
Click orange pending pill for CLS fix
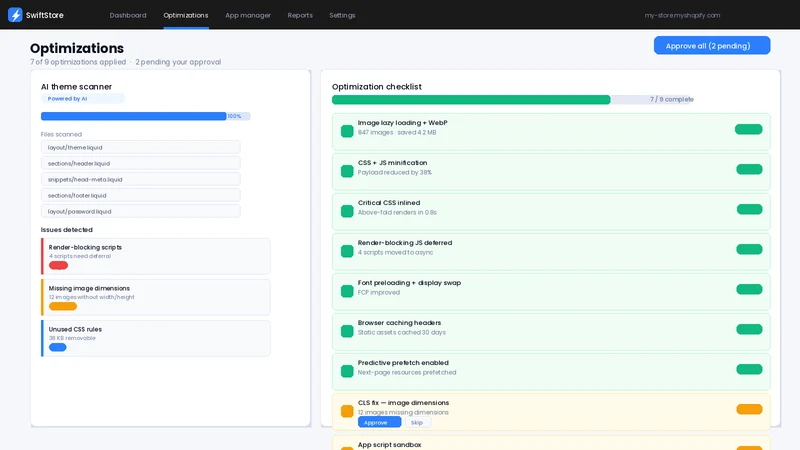pyautogui.click(x=749, y=409)
